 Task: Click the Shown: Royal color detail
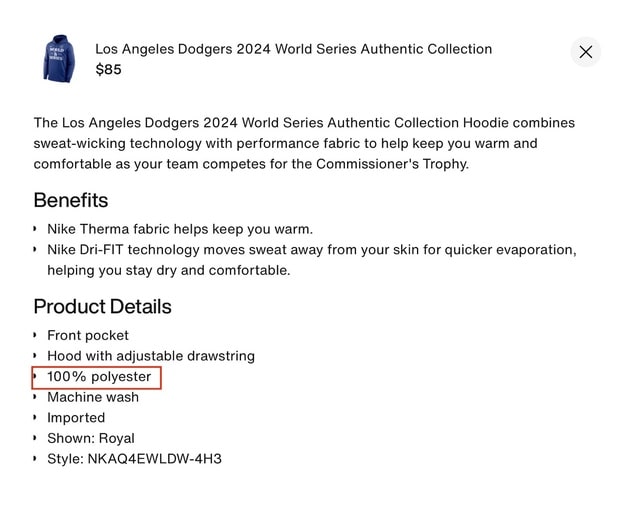[x=91, y=438]
